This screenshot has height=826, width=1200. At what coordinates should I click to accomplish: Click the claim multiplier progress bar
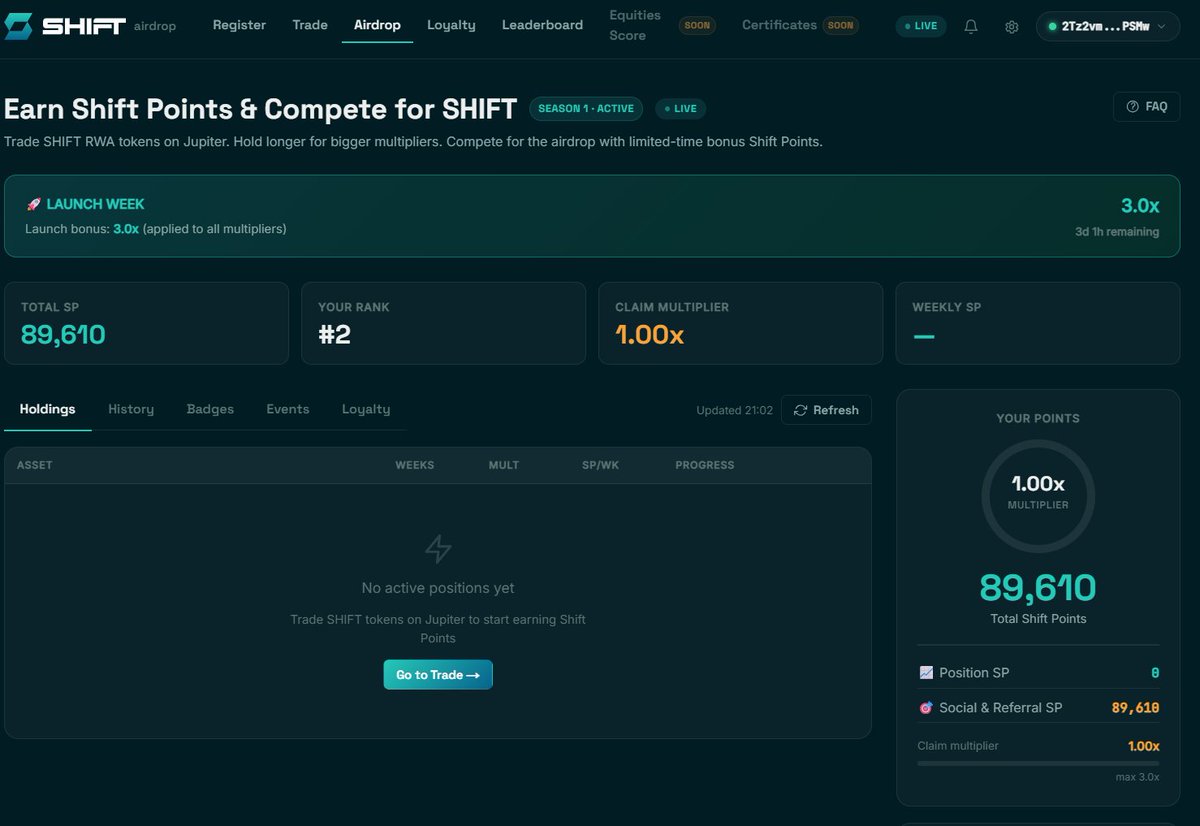point(1038,763)
